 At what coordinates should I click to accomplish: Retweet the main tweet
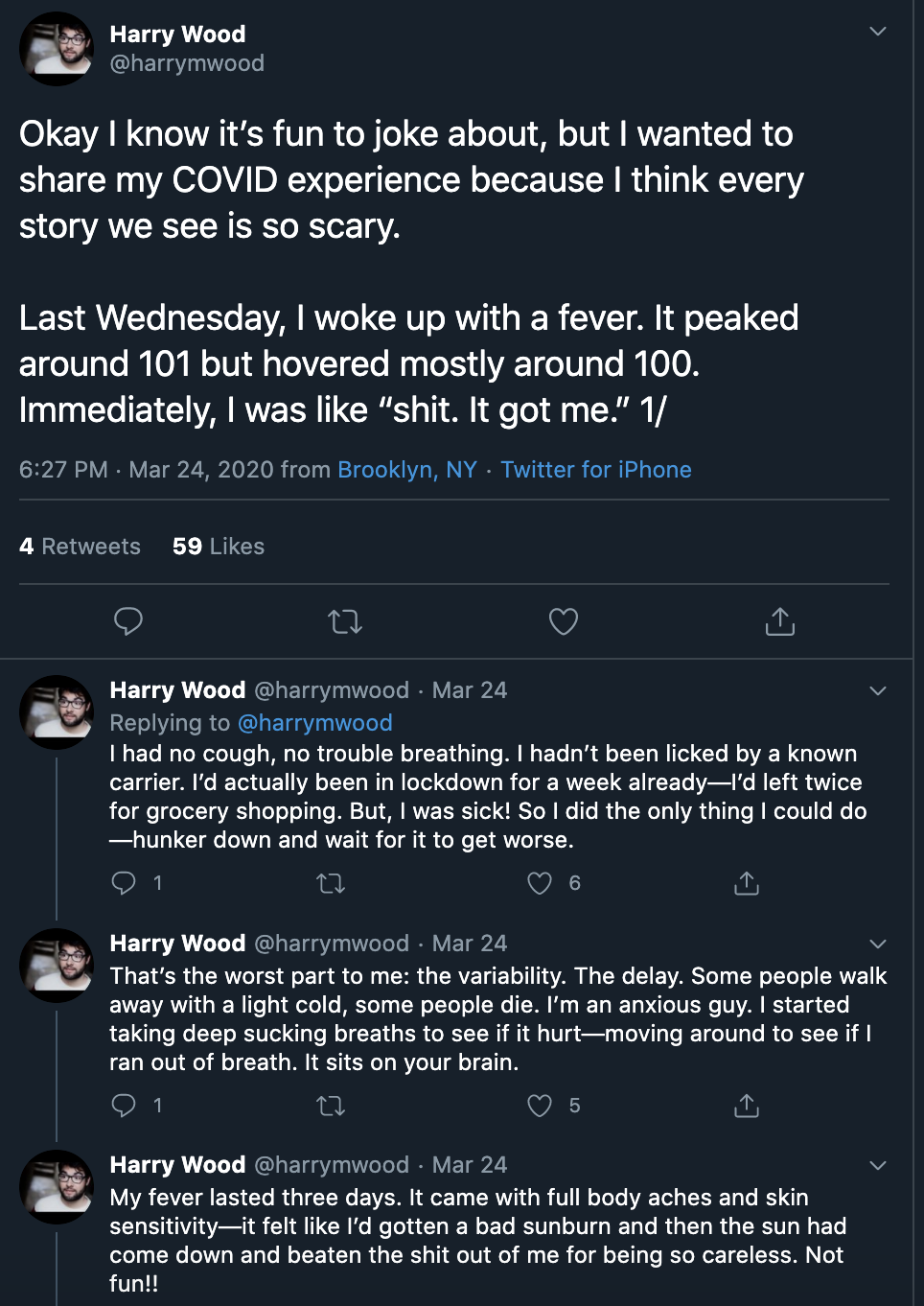tap(345, 621)
